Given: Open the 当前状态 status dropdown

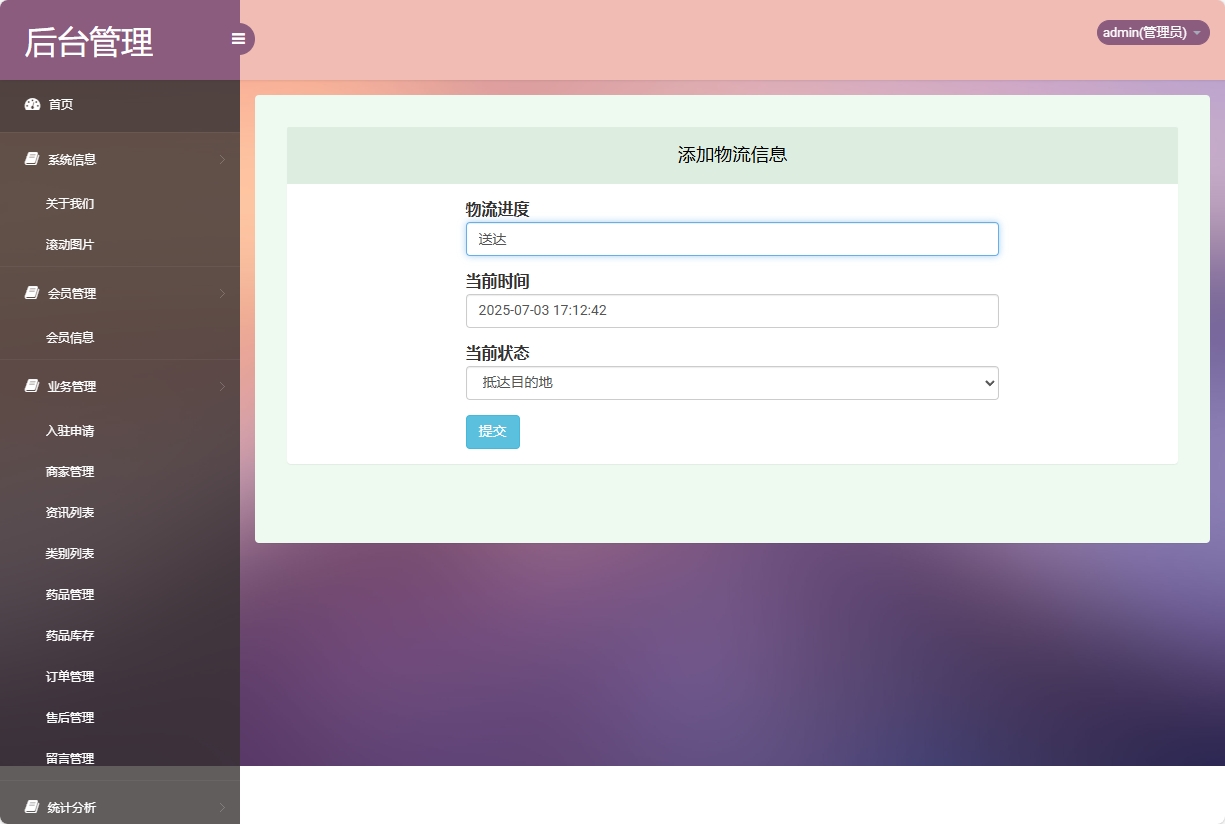Looking at the screenshot, I should pyautogui.click(x=732, y=383).
